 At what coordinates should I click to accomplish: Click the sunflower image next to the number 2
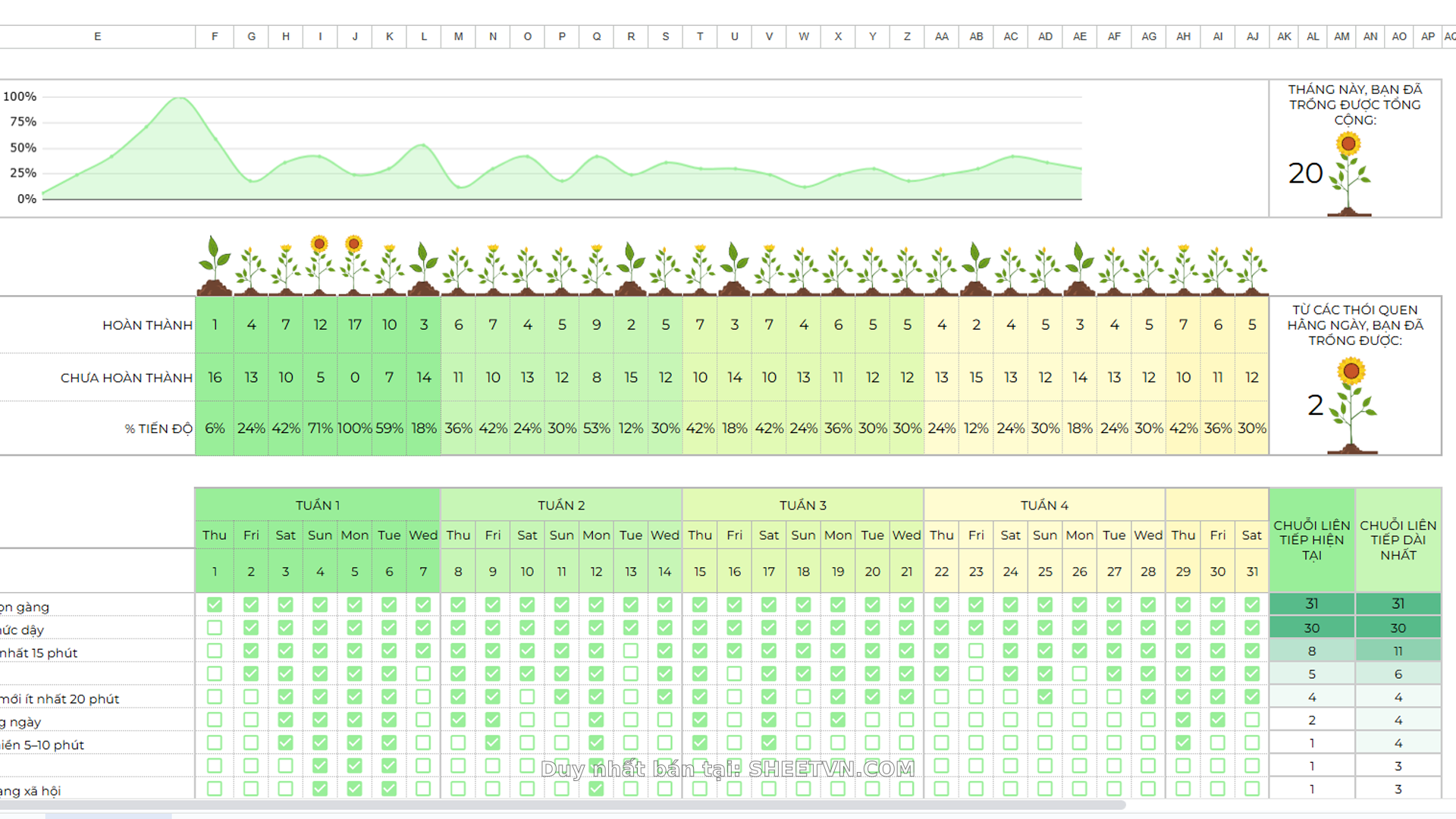click(1352, 406)
